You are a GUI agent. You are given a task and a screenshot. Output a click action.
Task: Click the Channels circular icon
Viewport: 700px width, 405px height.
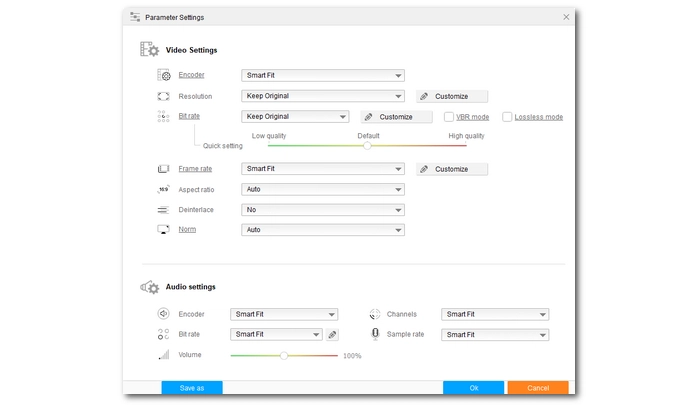pos(375,314)
